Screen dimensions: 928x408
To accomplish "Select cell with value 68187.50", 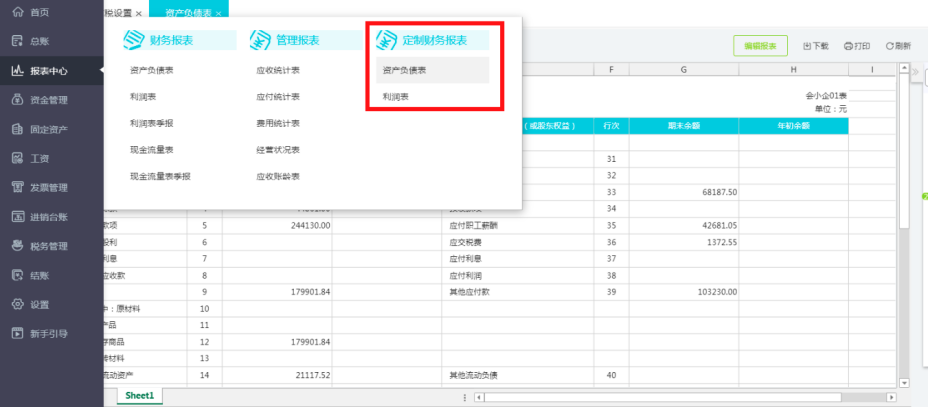I will 684,192.
